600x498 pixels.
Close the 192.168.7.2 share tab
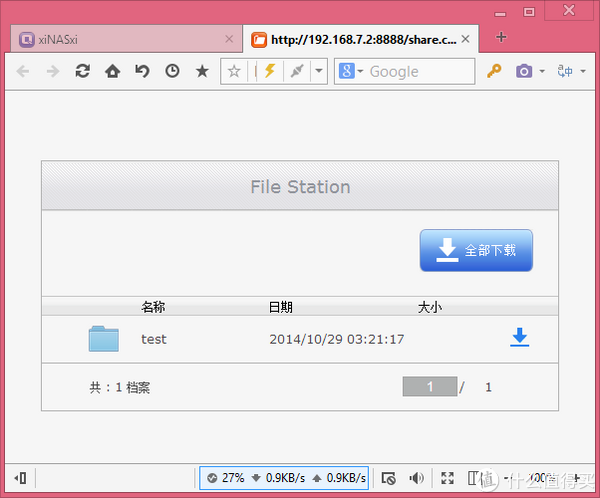tap(465, 39)
